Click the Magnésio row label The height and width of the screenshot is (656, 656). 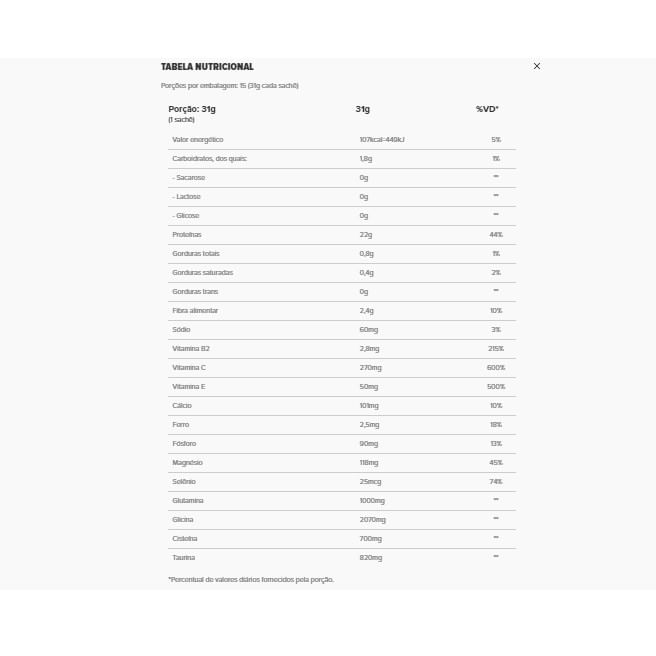pyautogui.click(x=187, y=463)
